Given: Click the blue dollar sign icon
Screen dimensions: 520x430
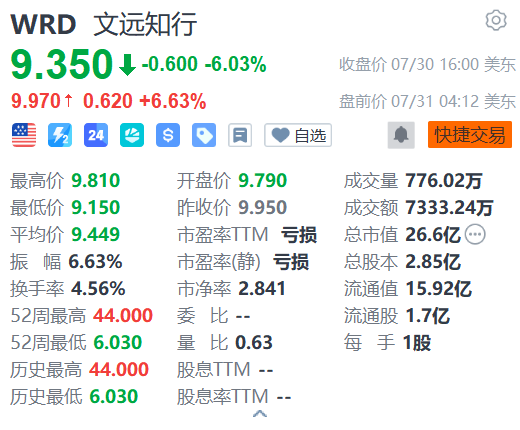Looking at the screenshot, I should (168, 135).
